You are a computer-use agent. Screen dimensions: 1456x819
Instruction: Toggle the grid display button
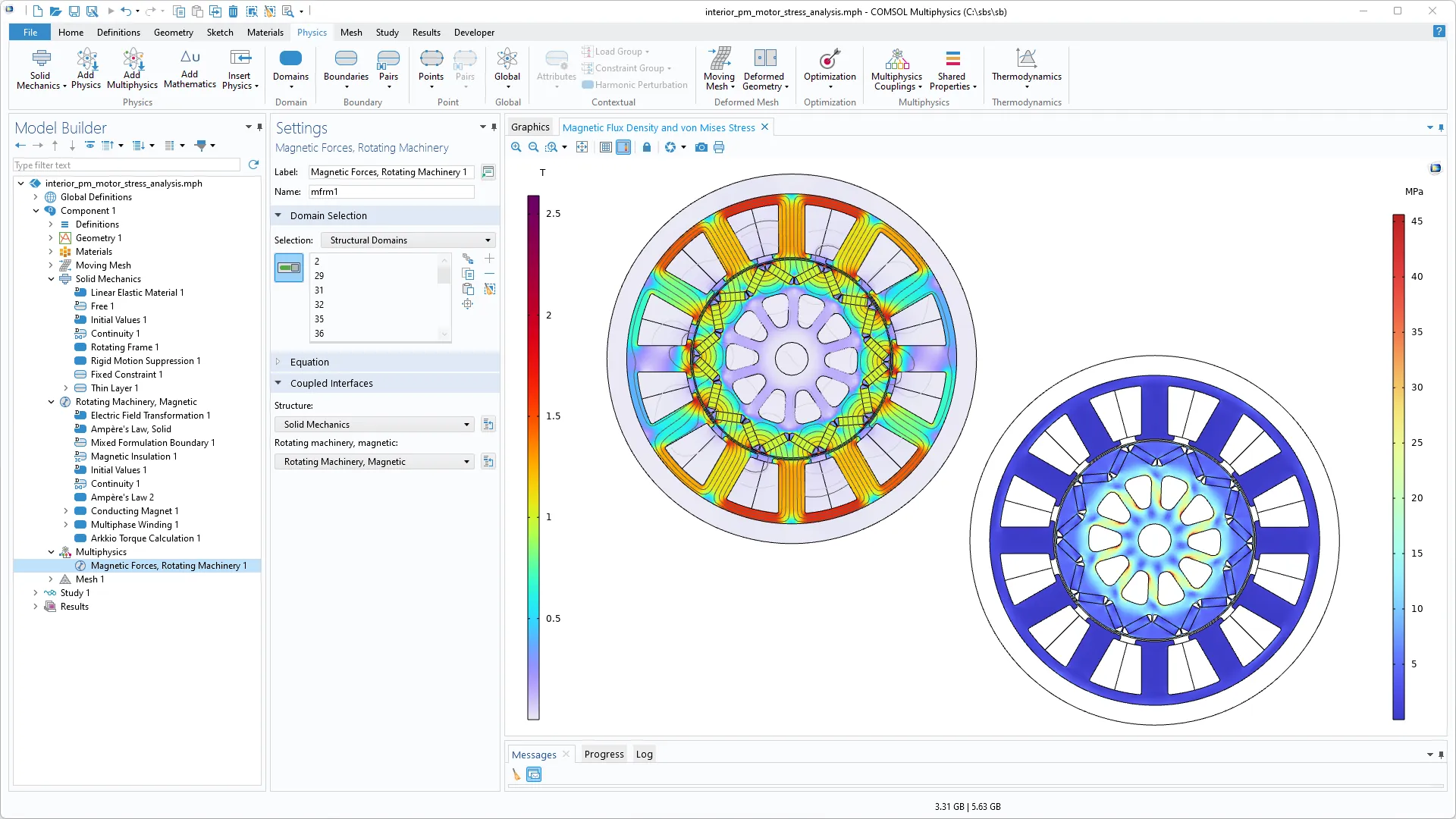point(605,147)
